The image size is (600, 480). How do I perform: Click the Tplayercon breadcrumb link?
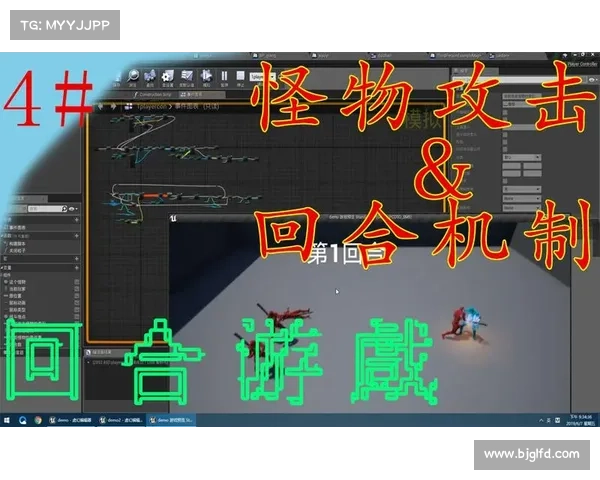click(152, 106)
